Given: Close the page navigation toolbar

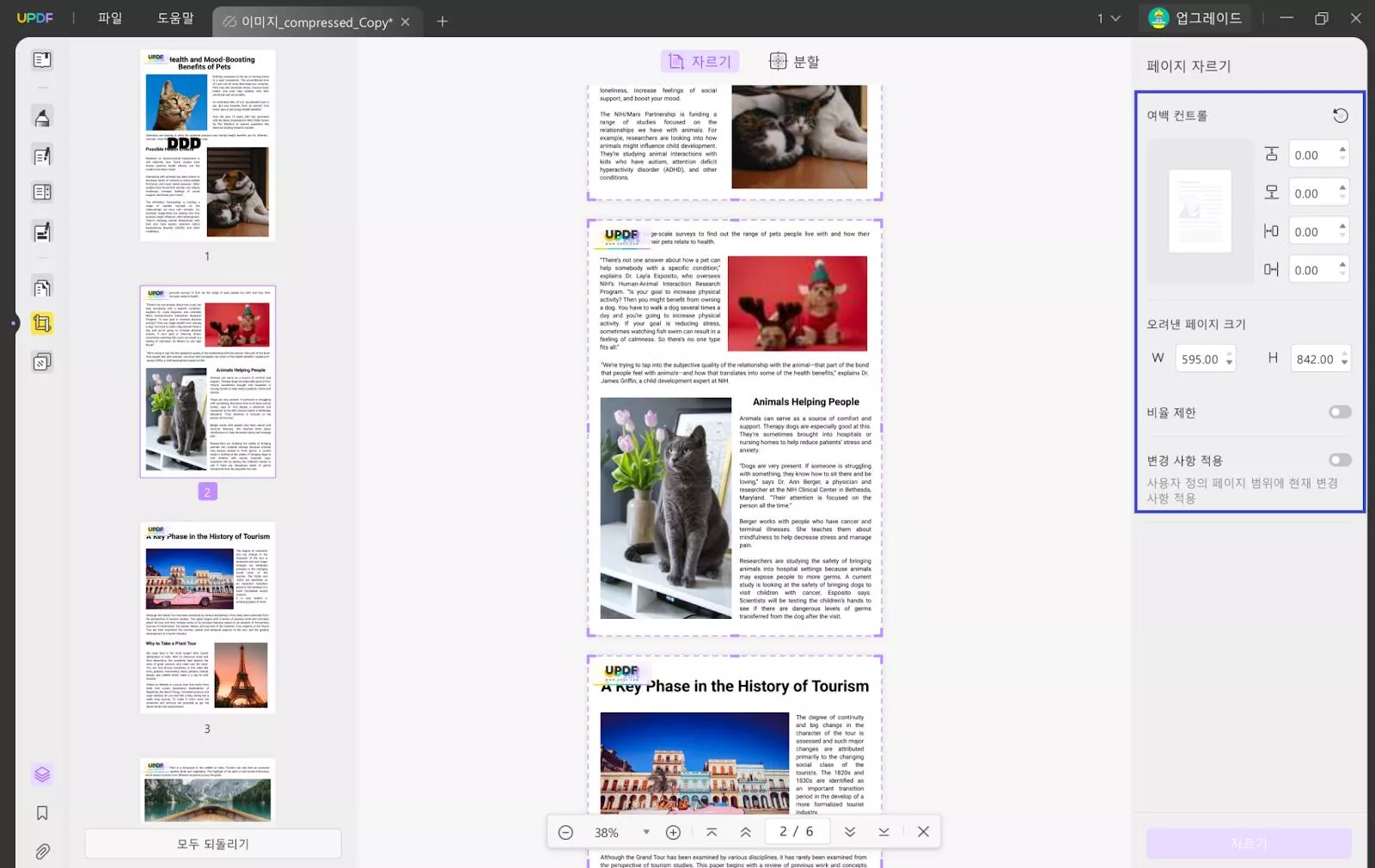Looking at the screenshot, I should 923,832.
